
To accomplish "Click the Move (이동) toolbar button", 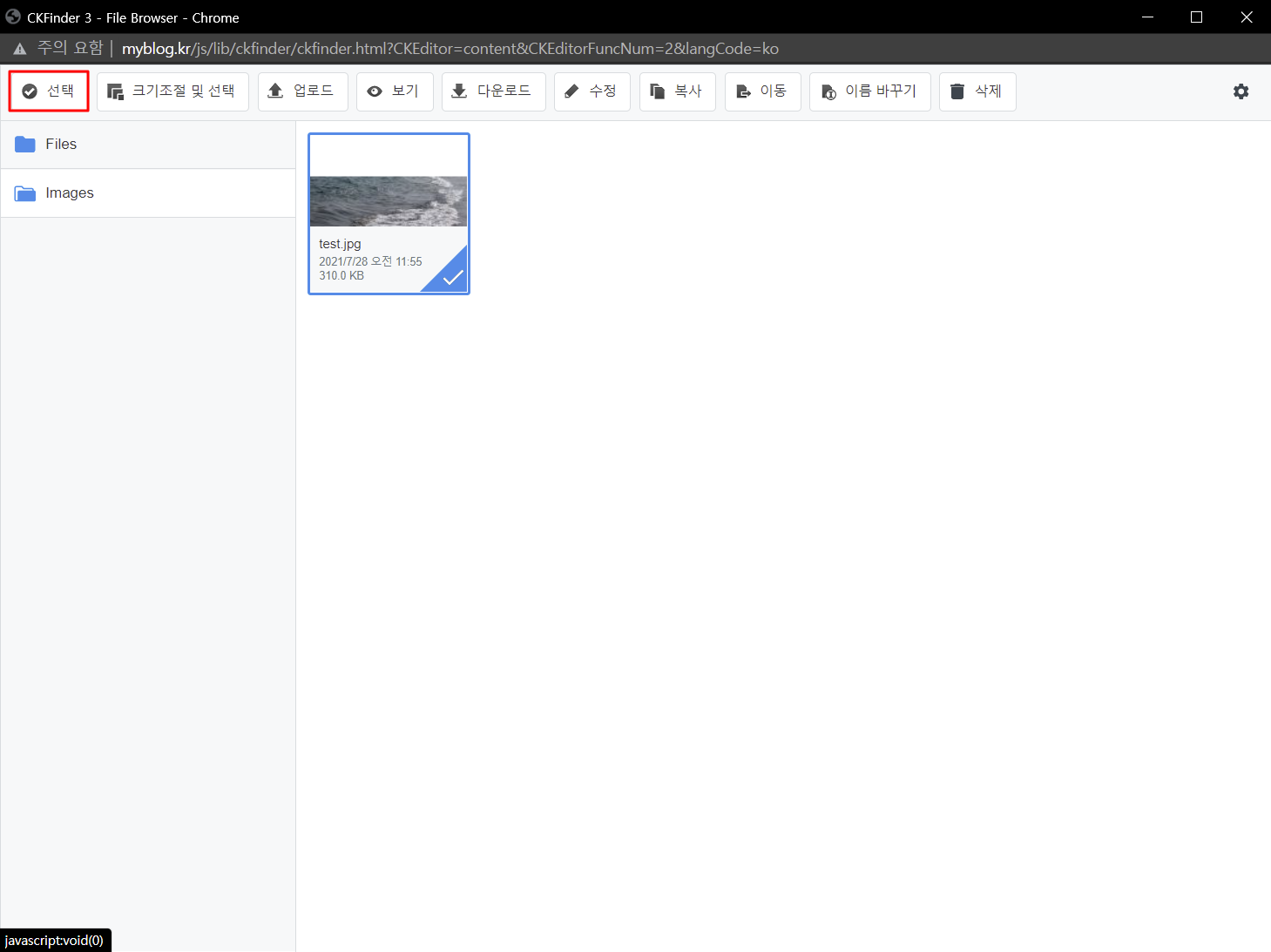I will click(x=762, y=91).
